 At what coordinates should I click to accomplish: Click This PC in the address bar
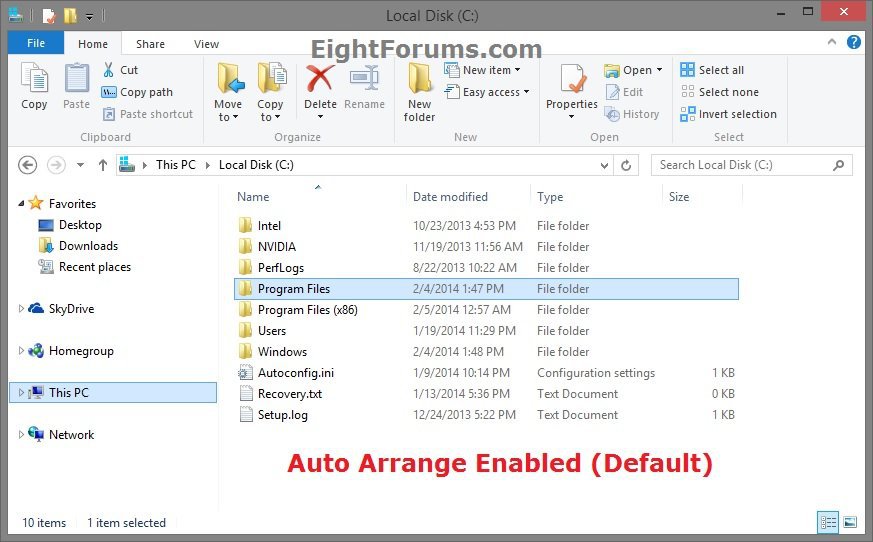[176, 165]
